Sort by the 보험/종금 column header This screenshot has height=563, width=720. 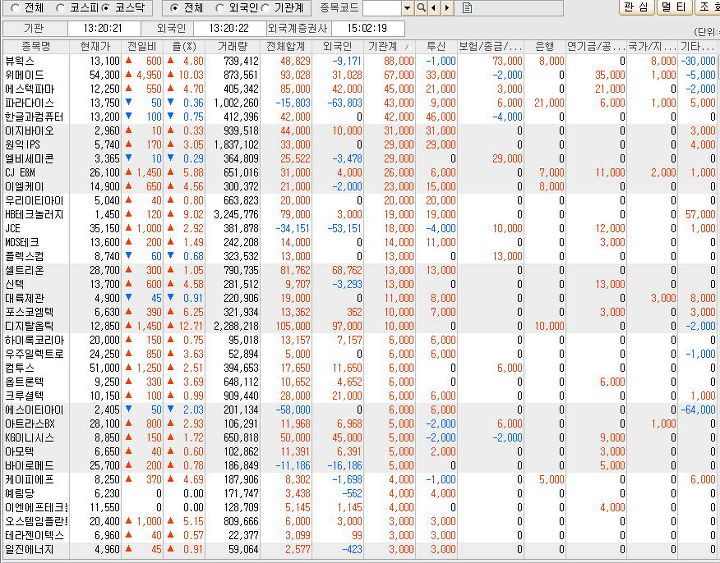[x=490, y=46]
